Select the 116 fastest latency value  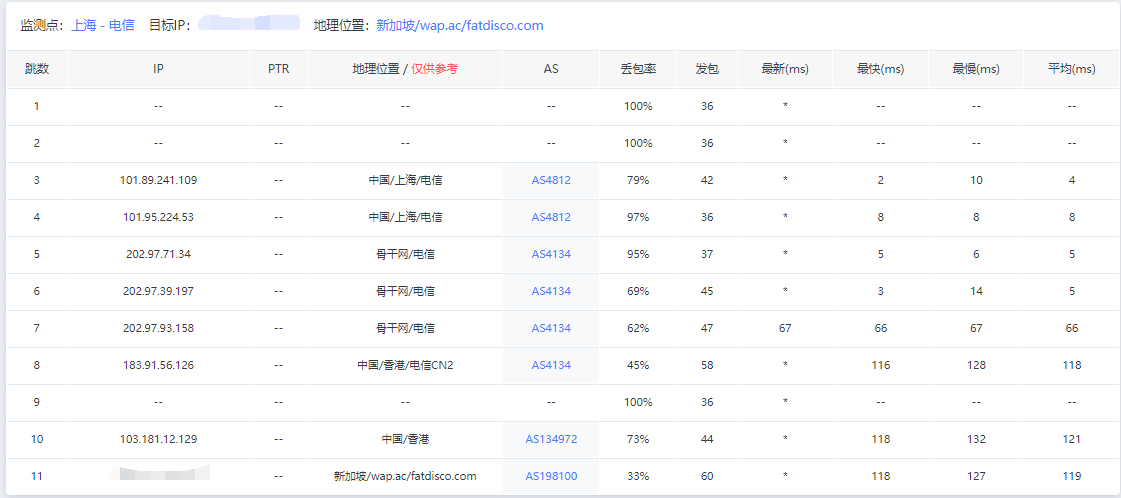(x=881, y=365)
